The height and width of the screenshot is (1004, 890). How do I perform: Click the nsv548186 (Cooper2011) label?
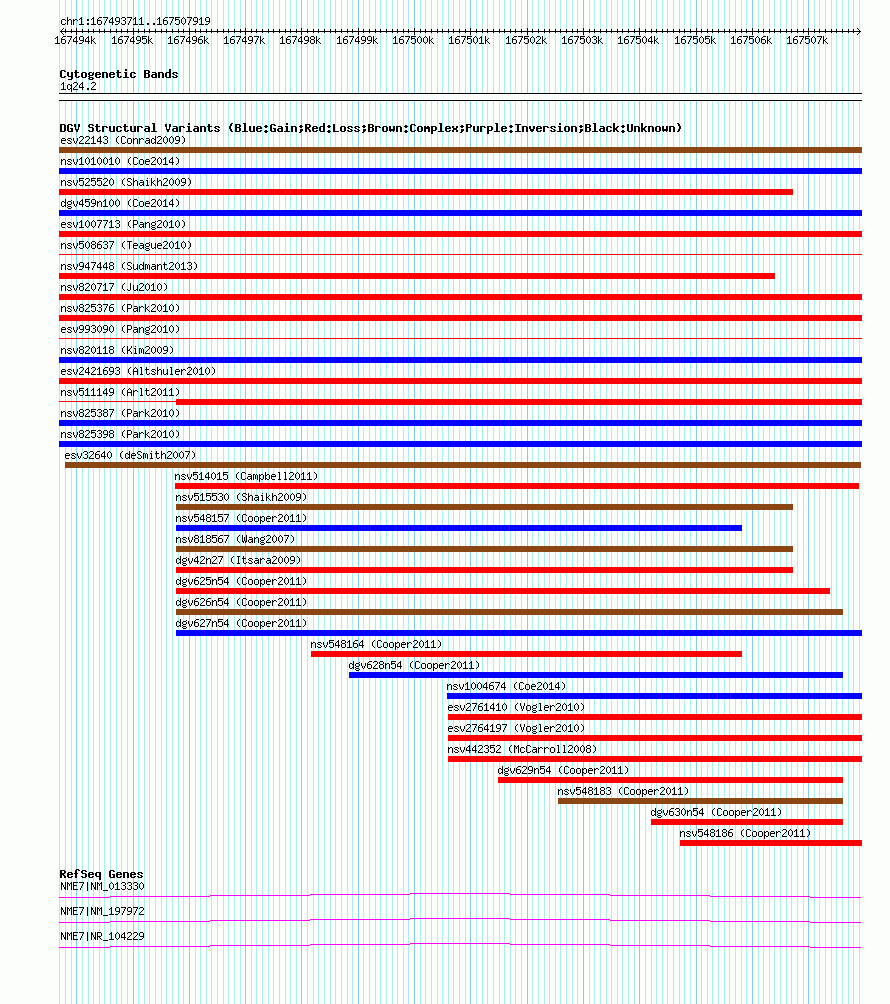pos(745,834)
